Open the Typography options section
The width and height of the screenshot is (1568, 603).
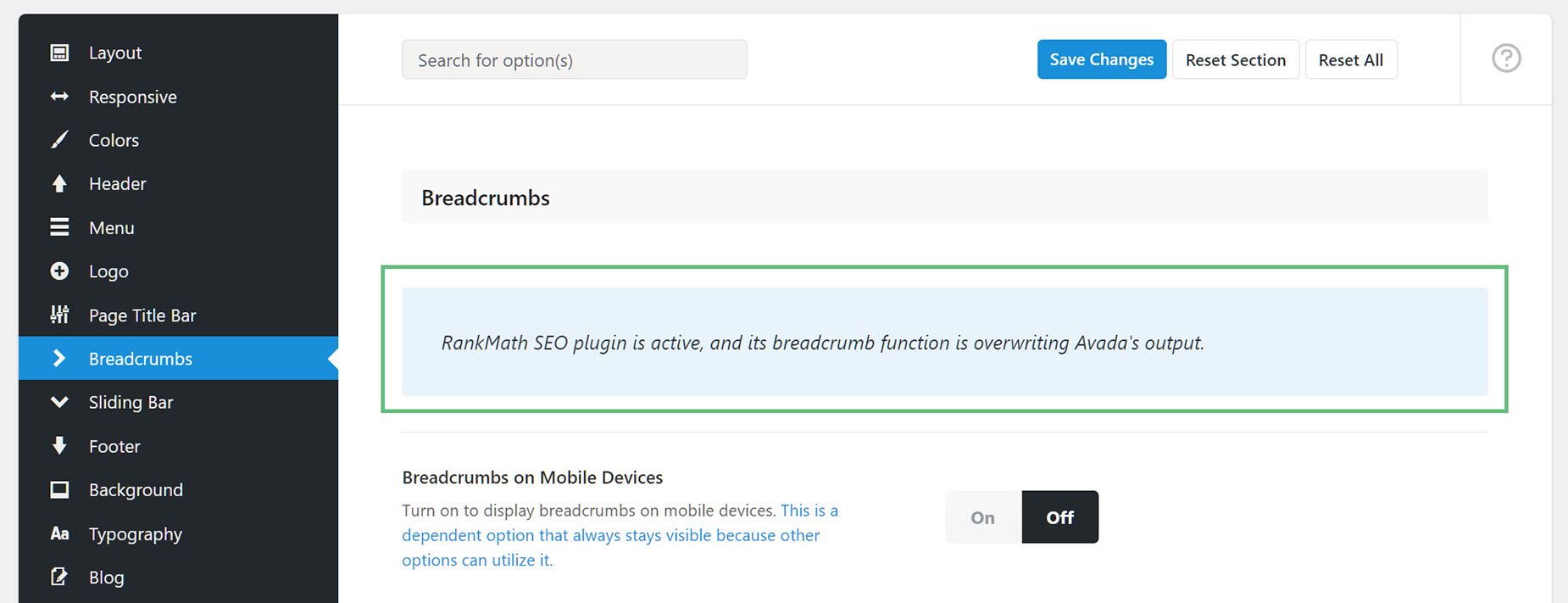click(x=136, y=533)
